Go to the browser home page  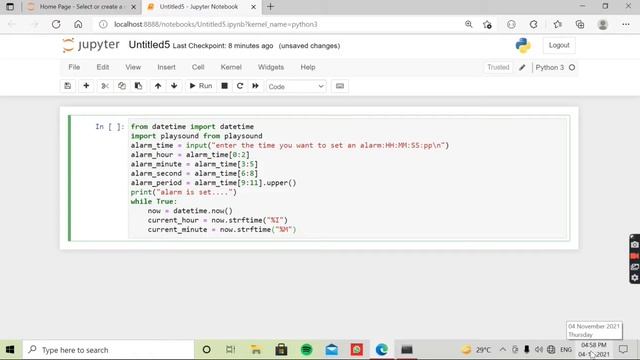point(78,24)
